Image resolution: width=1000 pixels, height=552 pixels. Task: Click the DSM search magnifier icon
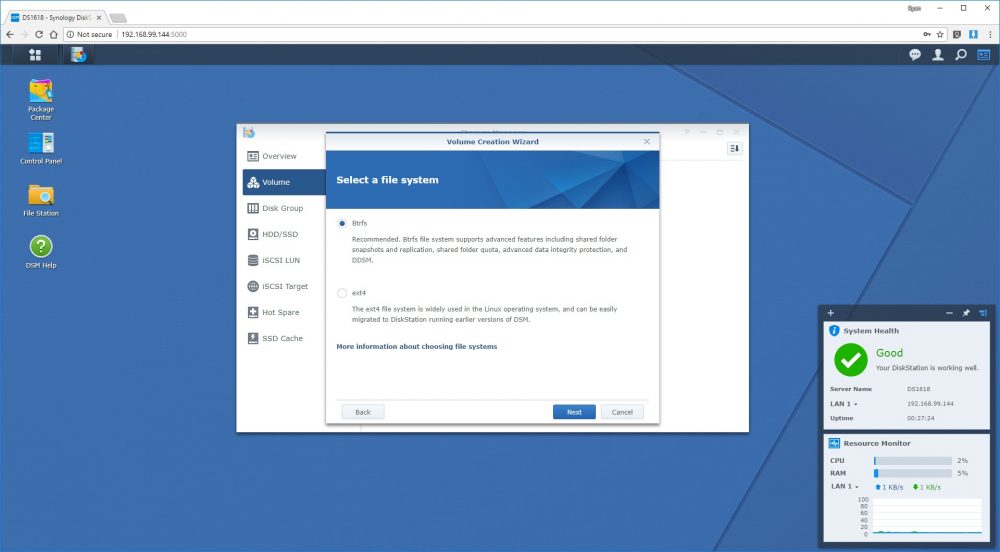click(x=960, y=55)
